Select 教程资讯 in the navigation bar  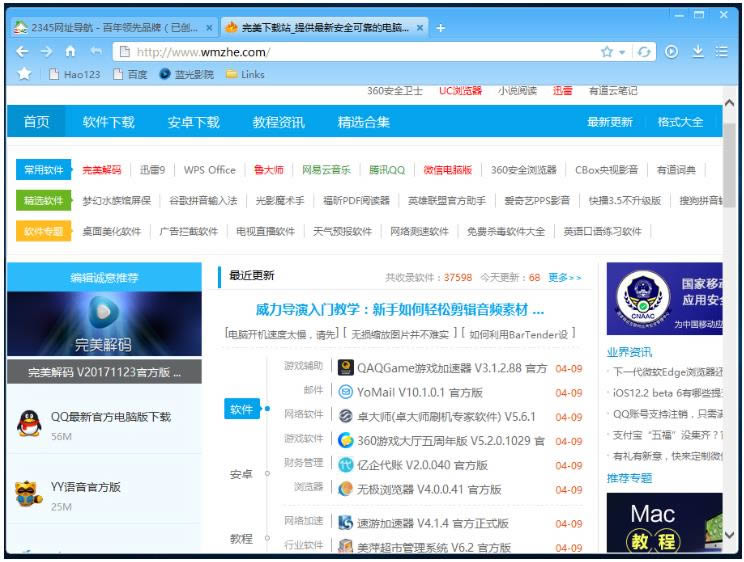coord(279,122)
